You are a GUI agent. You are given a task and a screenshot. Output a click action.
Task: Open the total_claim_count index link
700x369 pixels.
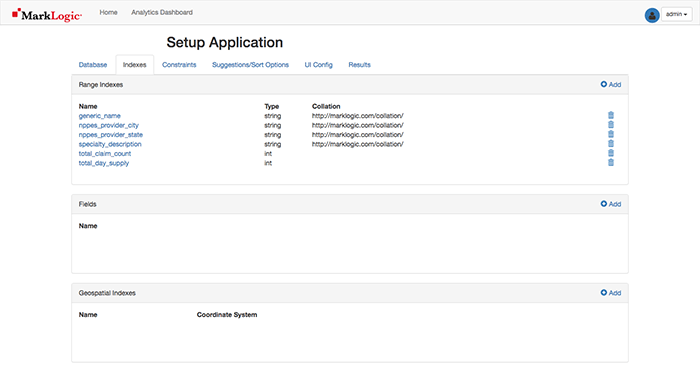click(x=105, y=153)
